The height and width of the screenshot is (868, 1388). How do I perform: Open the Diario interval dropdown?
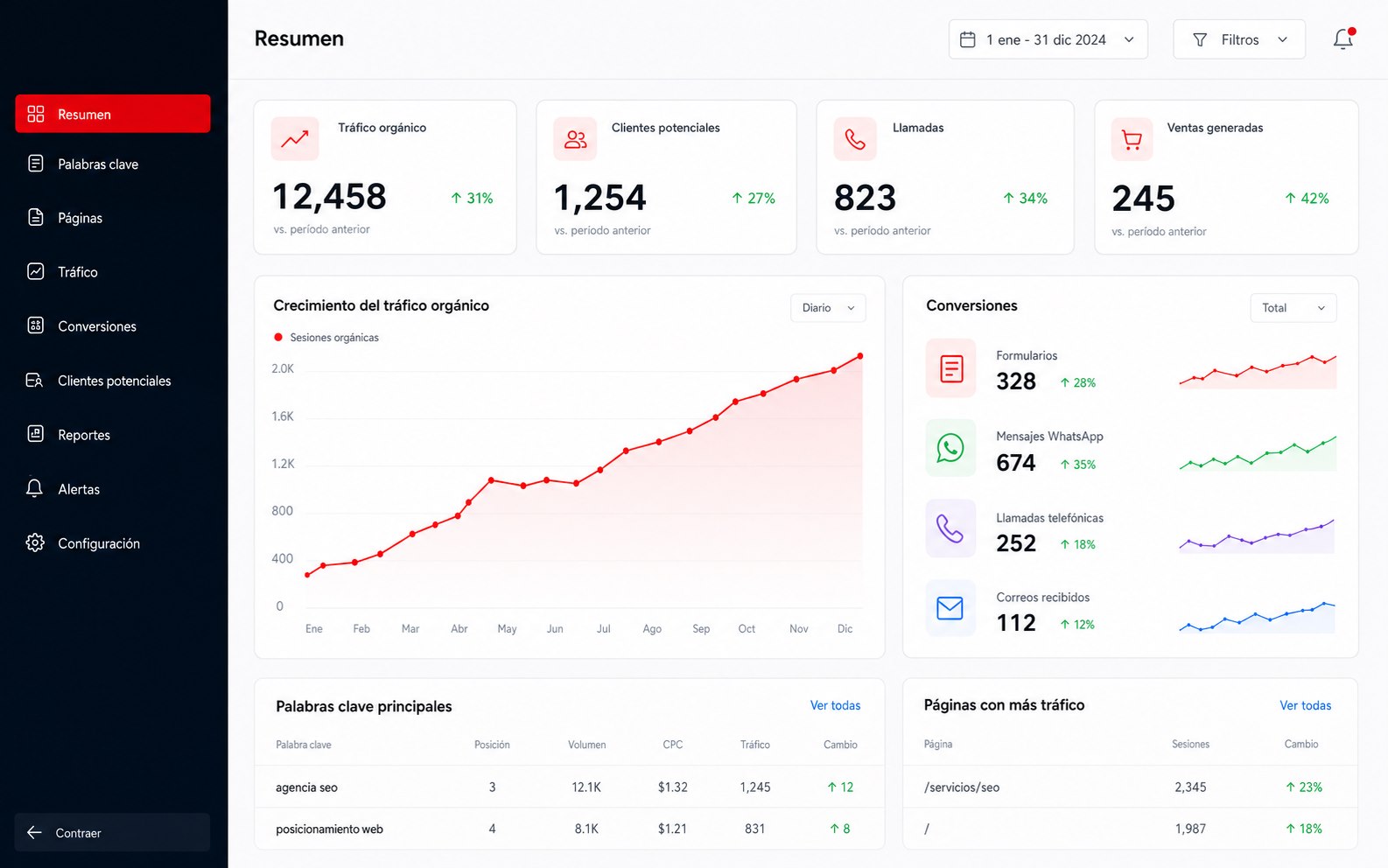[828, 308]
